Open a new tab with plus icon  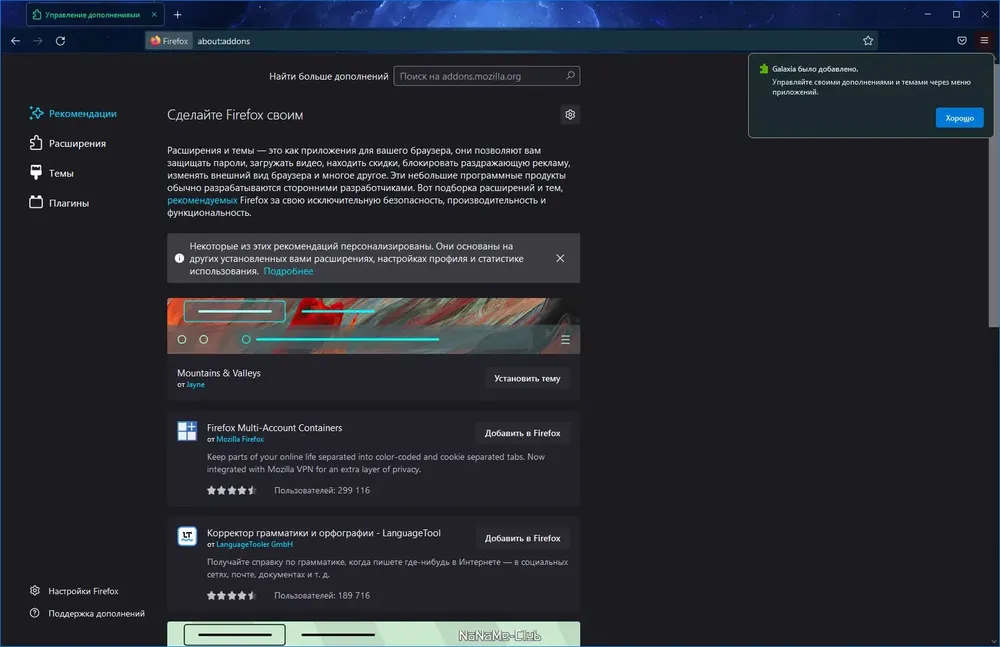(178, 14)
